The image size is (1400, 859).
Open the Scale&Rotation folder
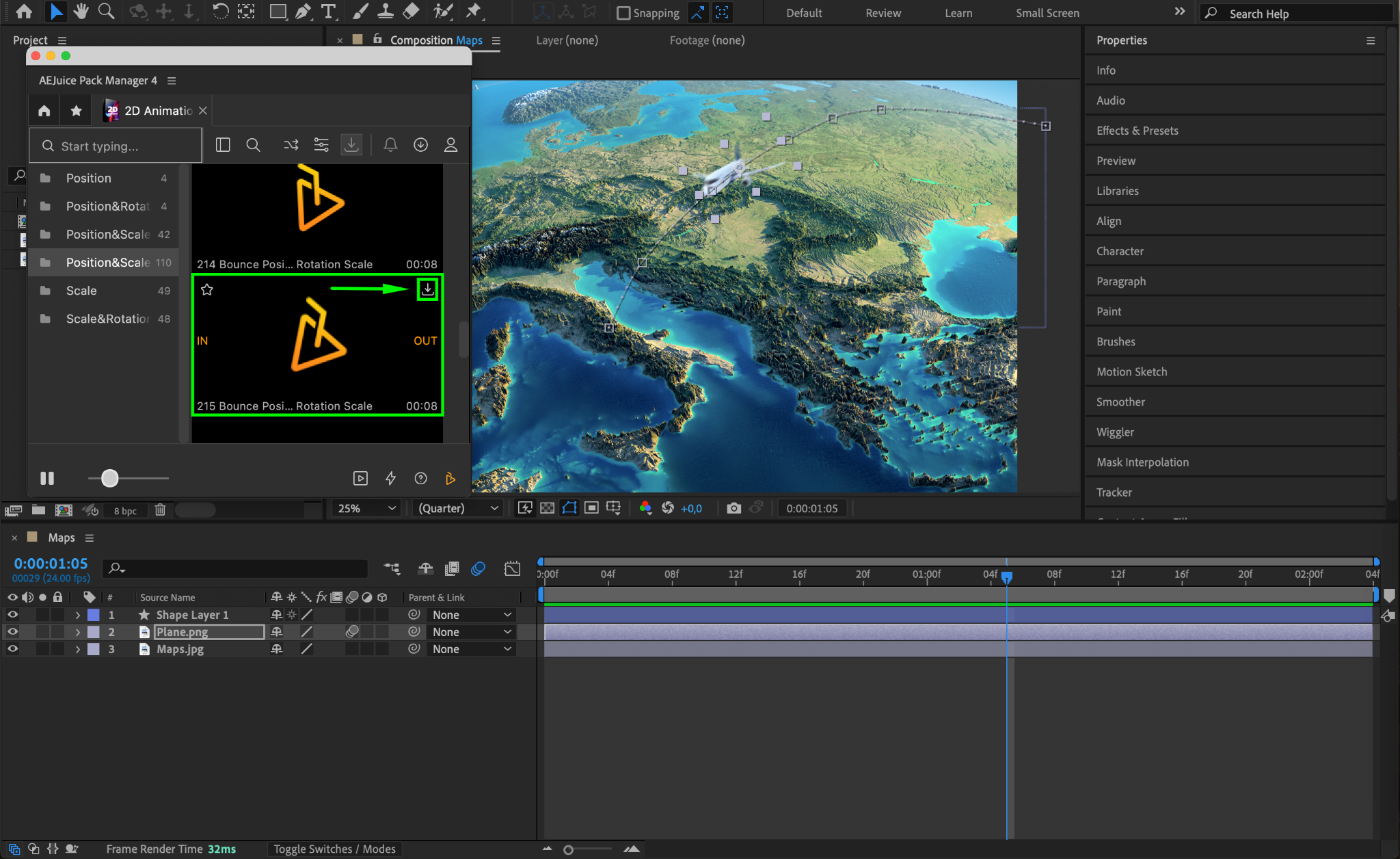(x=107, y=319)
